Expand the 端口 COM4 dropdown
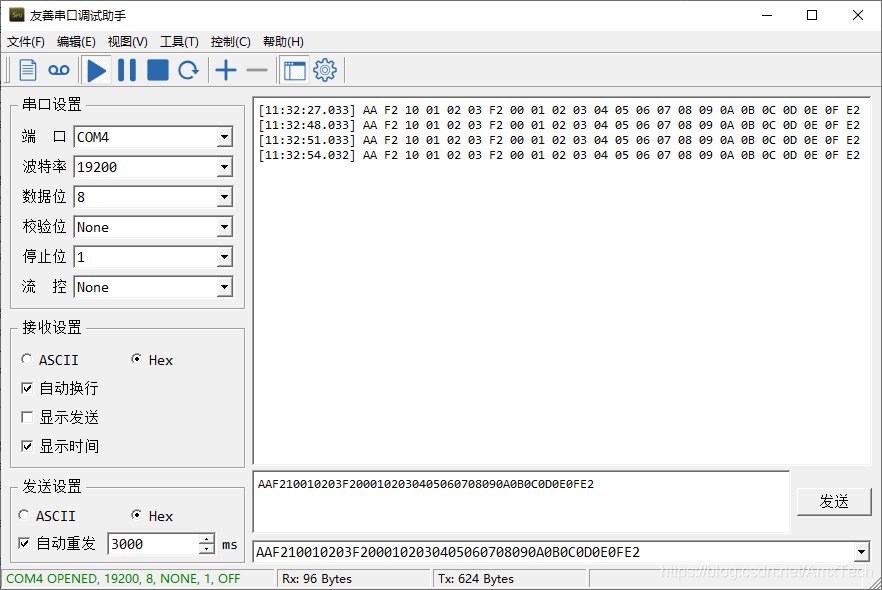 click(224, 137)
